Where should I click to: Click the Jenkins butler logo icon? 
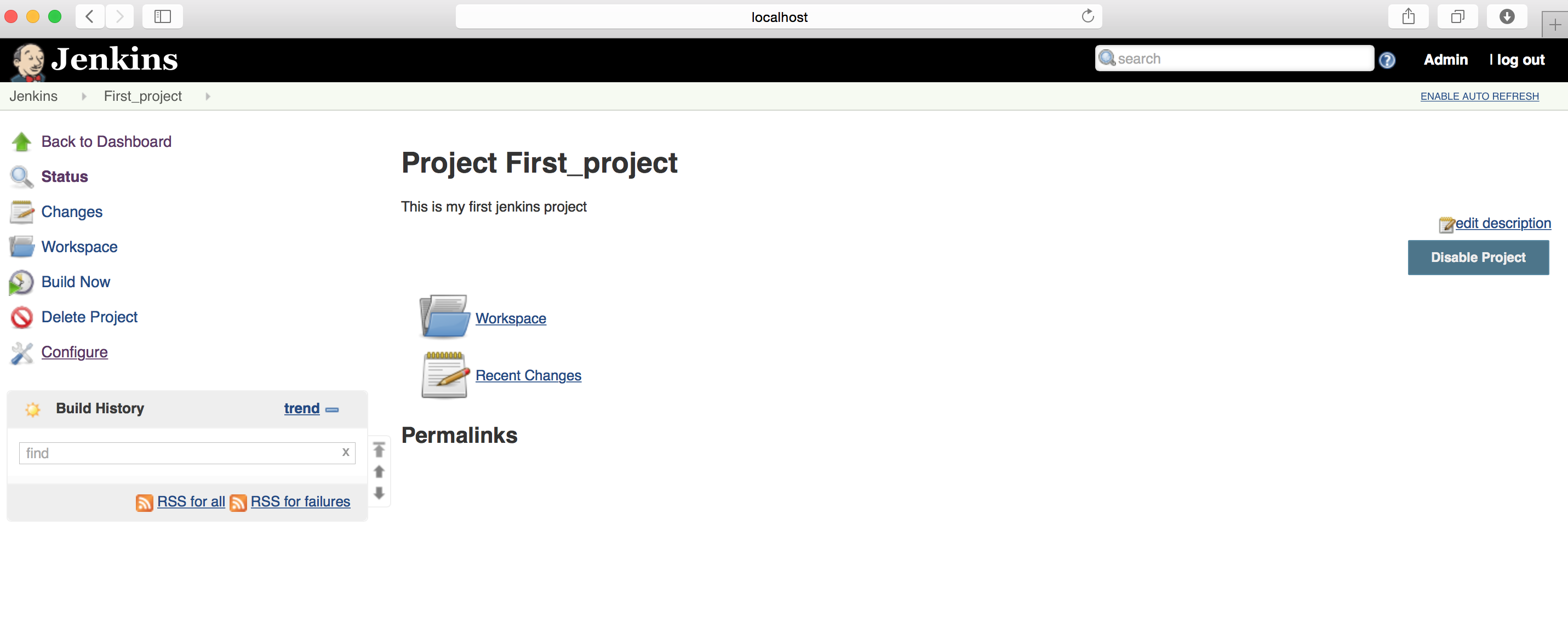28,61
